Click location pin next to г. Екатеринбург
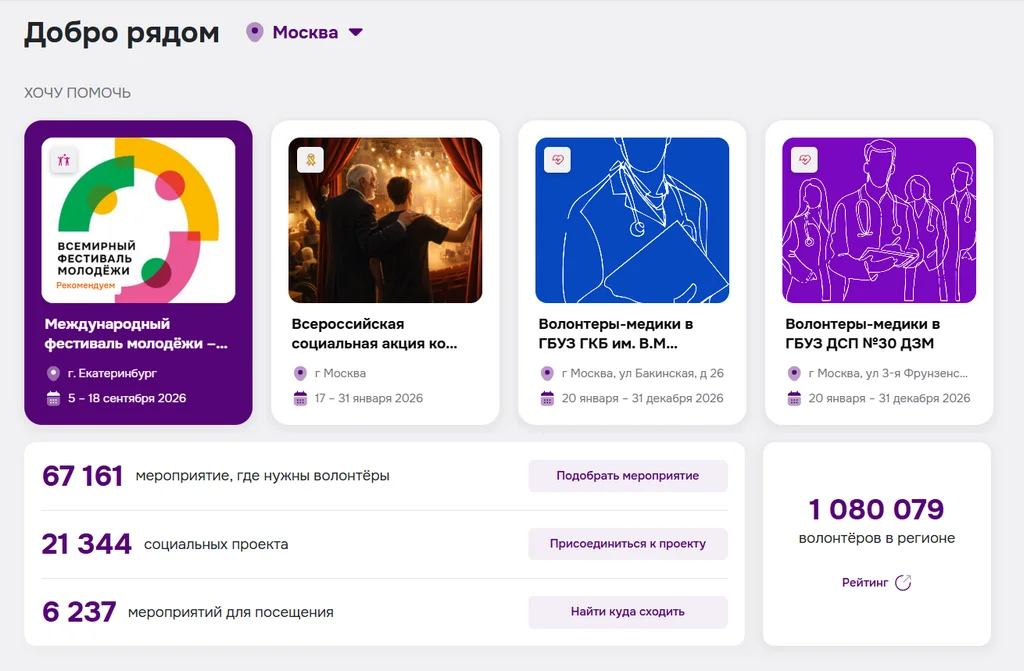Viewport: 1024px width, 671px height. [54, 373]
